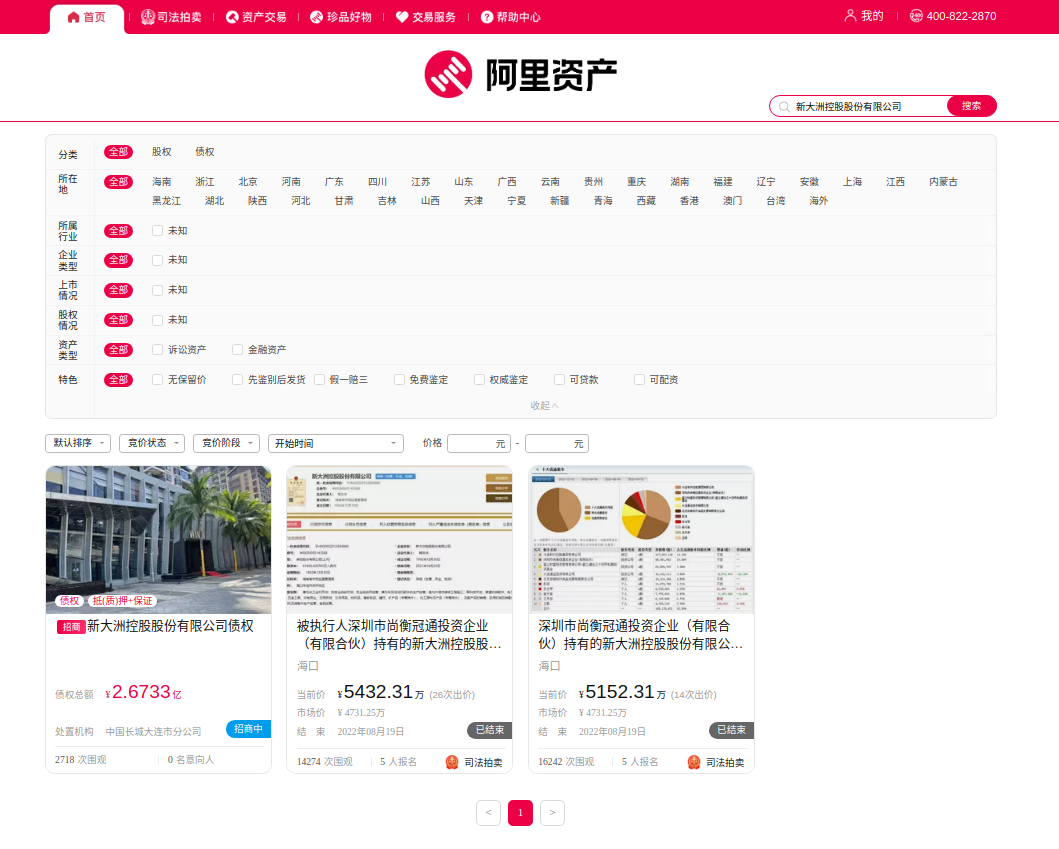Click the 司法拍卖 emblem on 5432.31万 card
This screenshot has height=849, width=1059.
(452, 763)
